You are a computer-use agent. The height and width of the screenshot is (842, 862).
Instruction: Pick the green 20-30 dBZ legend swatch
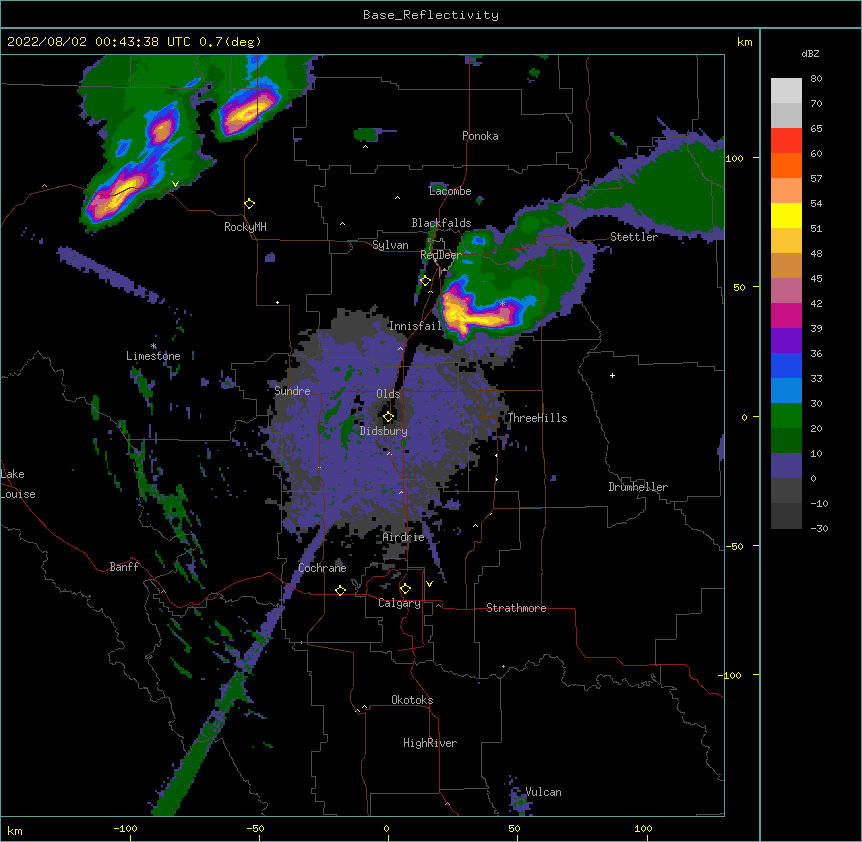point(786,416)
